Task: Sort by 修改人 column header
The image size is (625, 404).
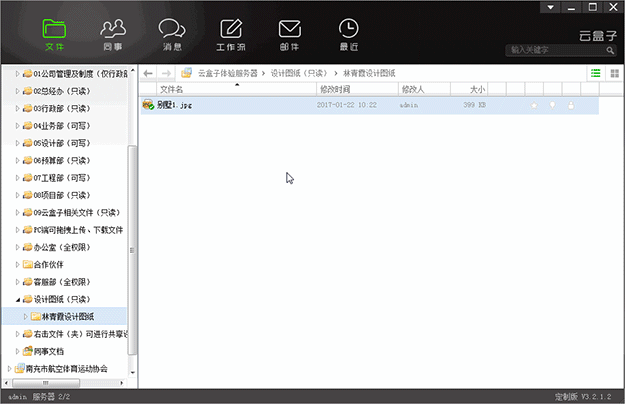Action: (424, 89)
